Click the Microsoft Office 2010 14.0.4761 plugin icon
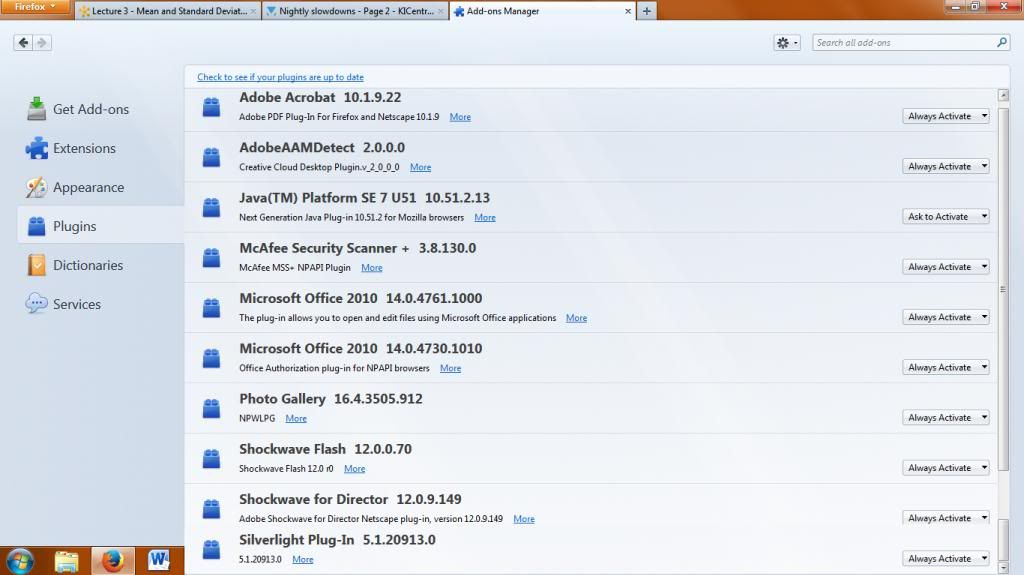This screenshot has height=575, width=1024. click(x=211, y=308)
